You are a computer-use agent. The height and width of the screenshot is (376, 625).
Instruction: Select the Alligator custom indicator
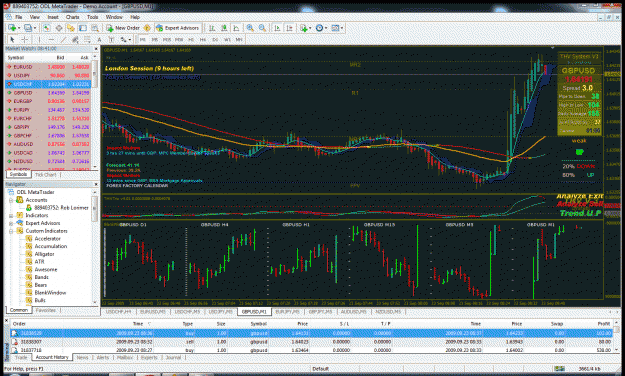(x=44, y=254)
